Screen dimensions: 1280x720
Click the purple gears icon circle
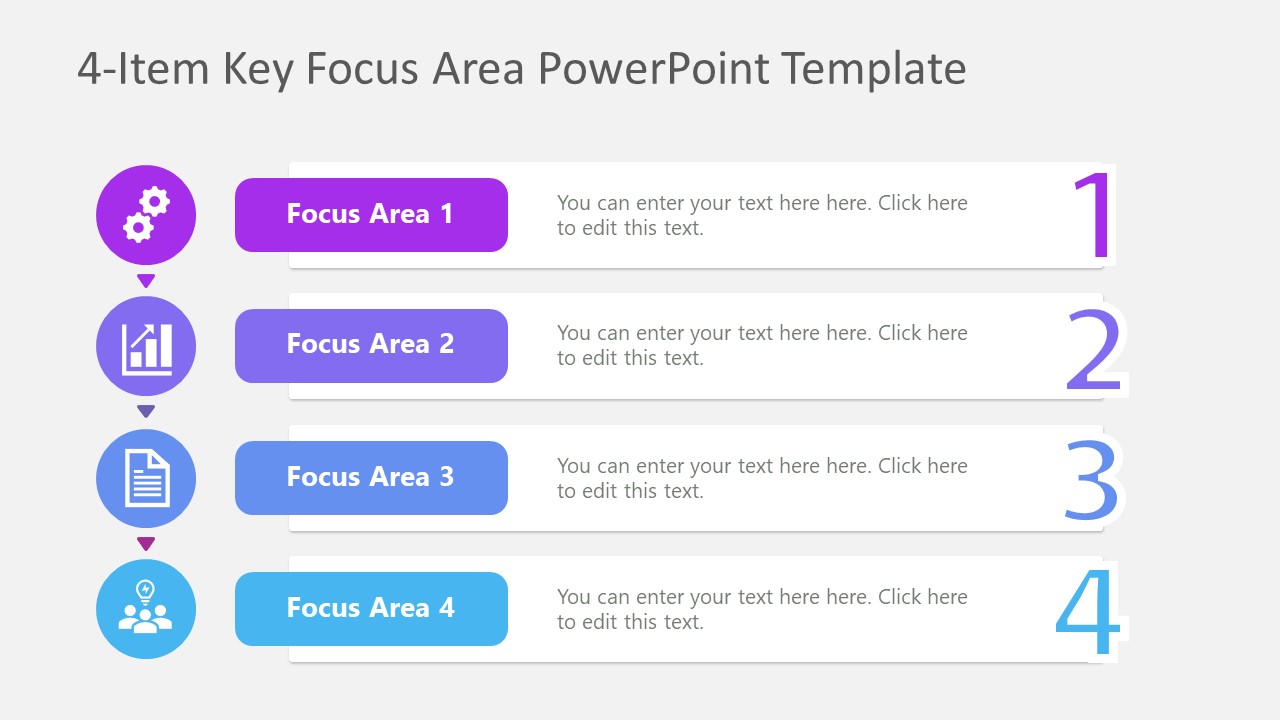pos(146,215)
